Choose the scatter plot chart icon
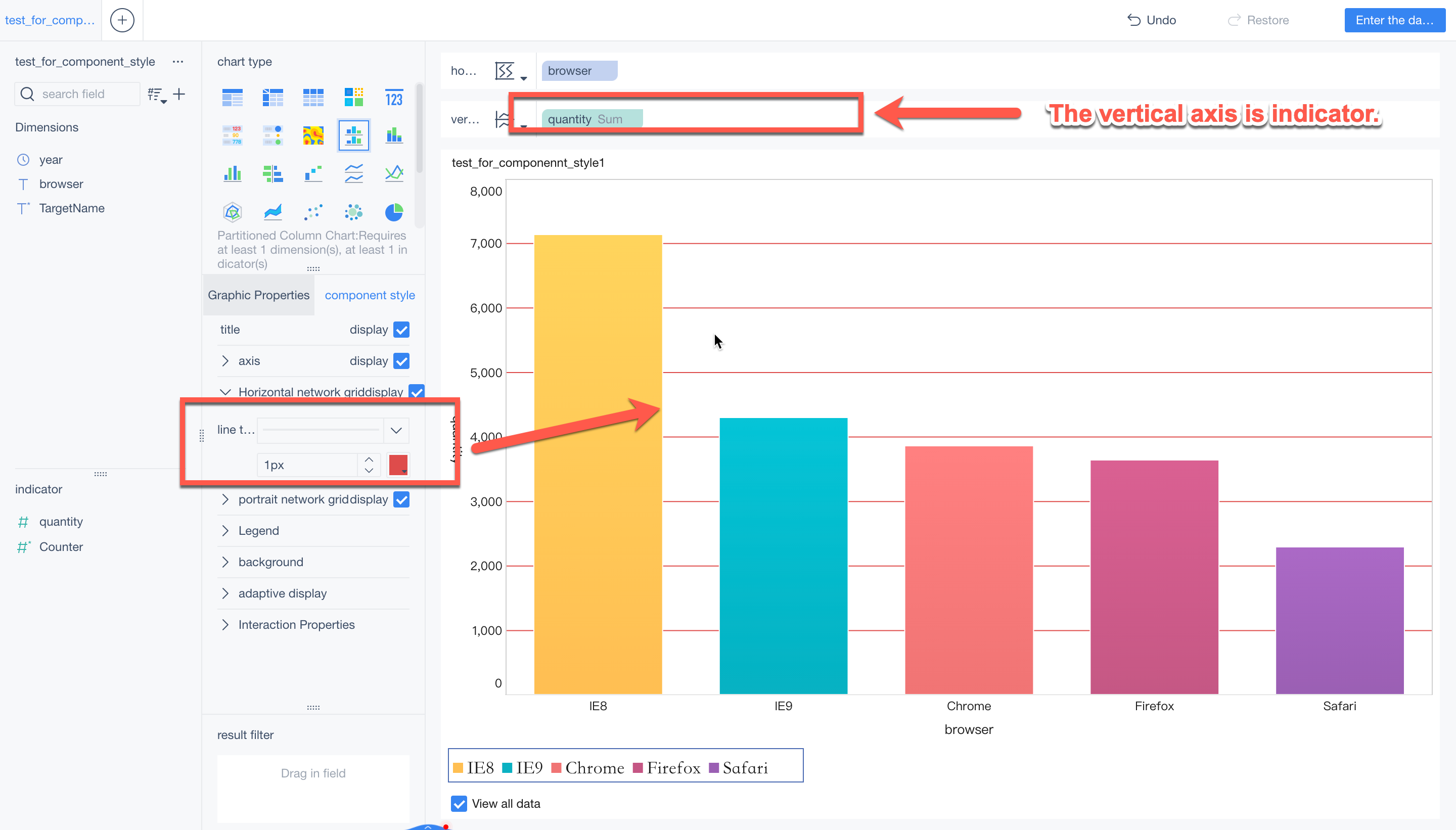 [313, 212]
